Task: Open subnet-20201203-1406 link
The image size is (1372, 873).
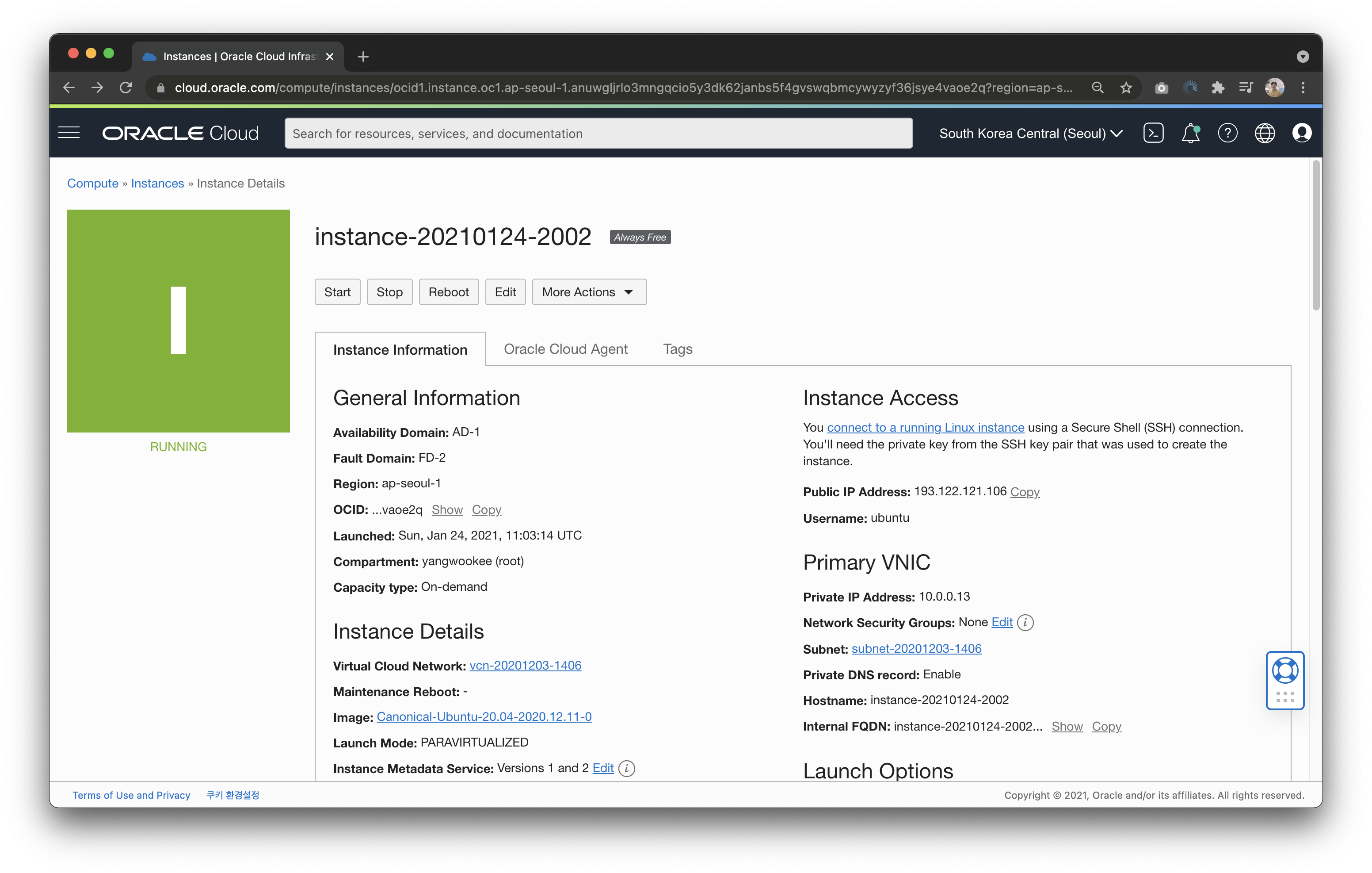Action: [916, 648]
